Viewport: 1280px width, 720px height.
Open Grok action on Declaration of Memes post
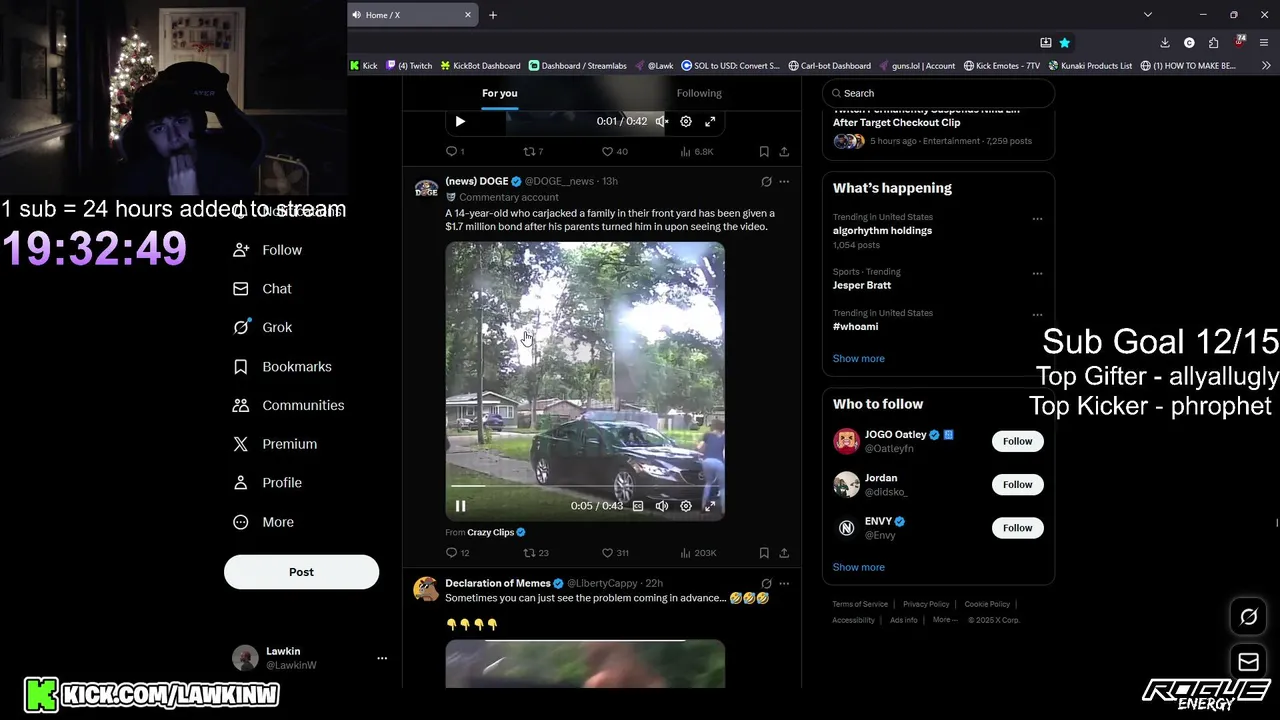[766, 583]
